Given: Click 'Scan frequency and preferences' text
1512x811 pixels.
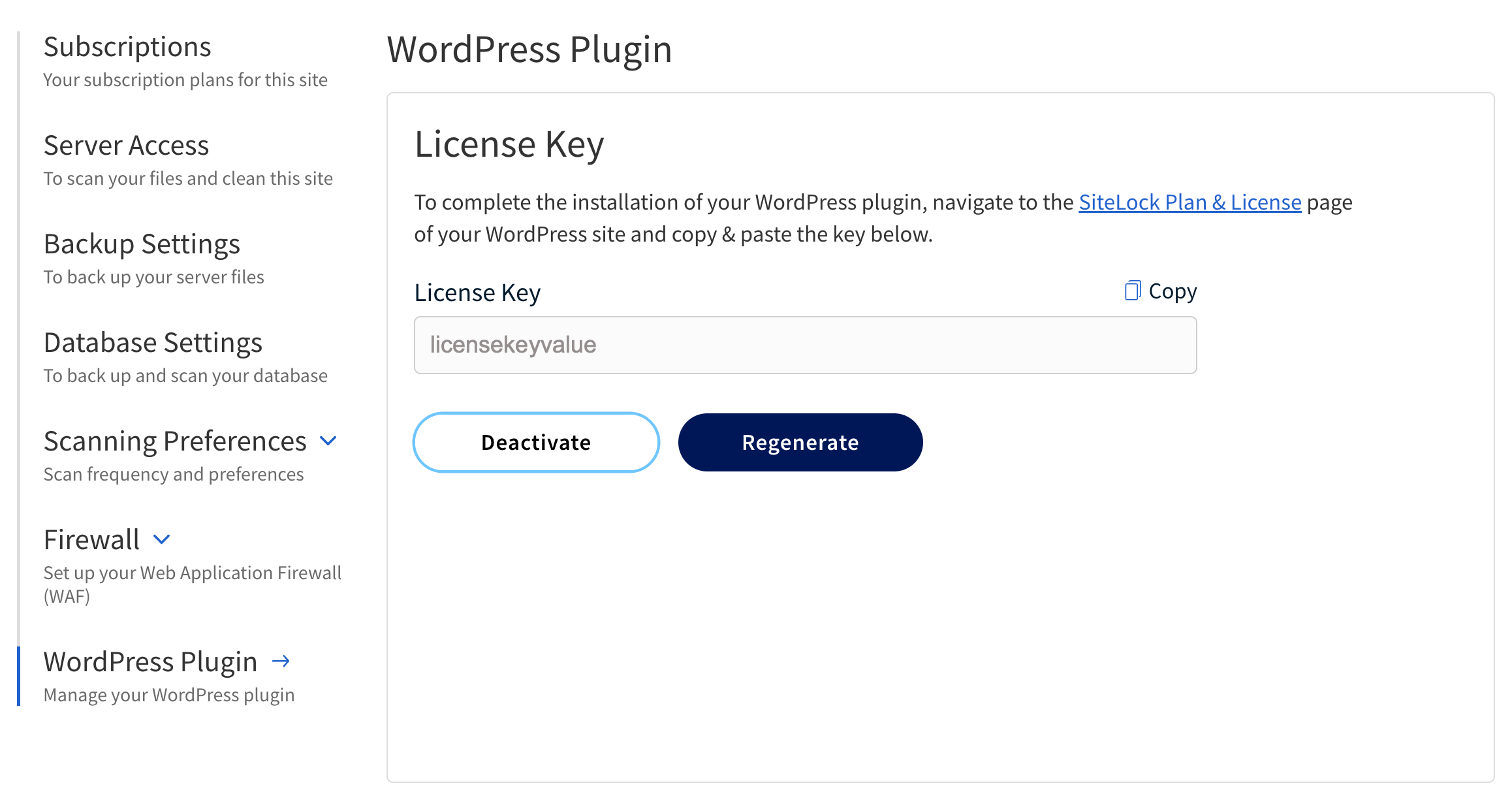Looking at the screenshot, I should coord(174,474).
